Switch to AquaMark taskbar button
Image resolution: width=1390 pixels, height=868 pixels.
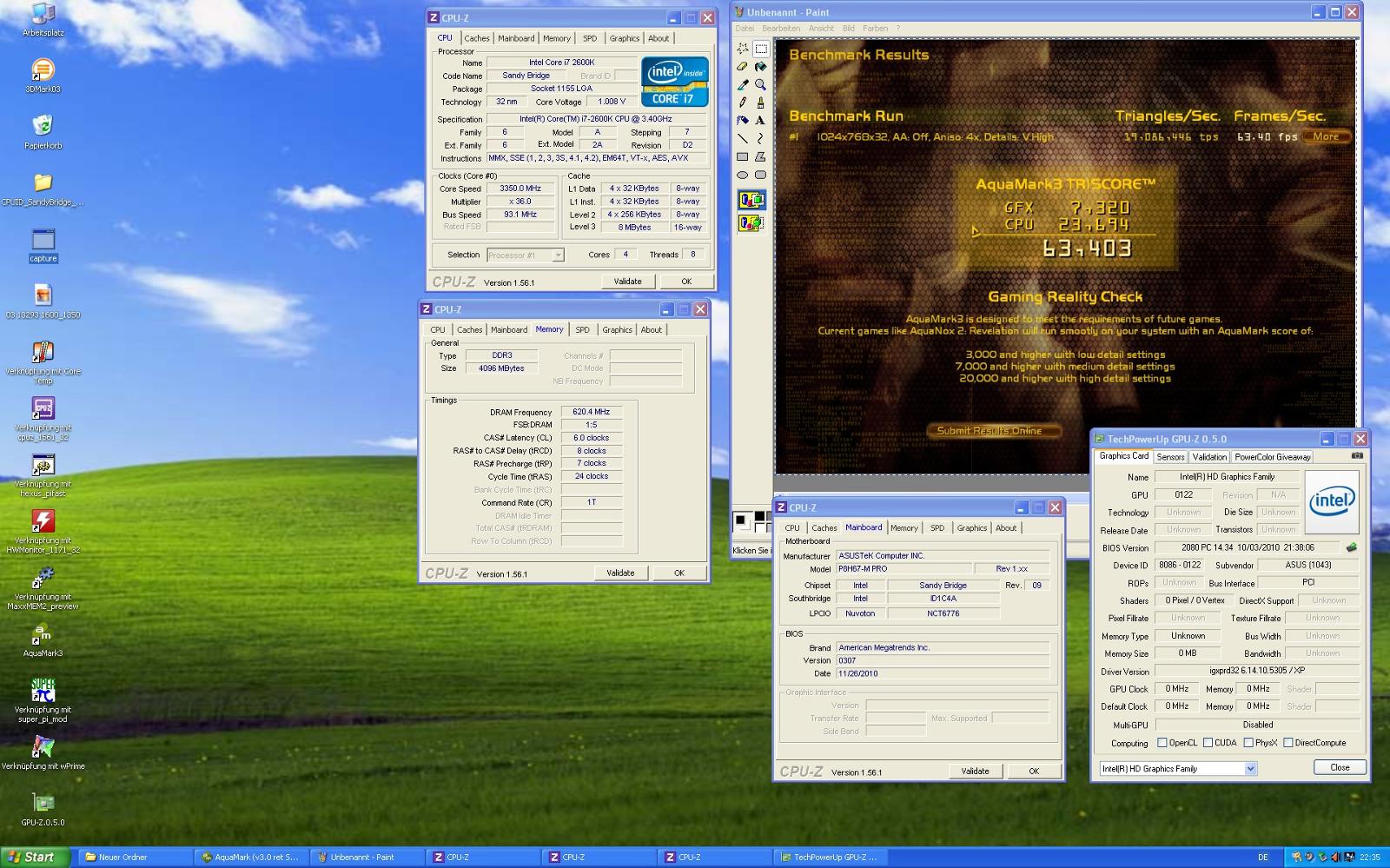250,857
